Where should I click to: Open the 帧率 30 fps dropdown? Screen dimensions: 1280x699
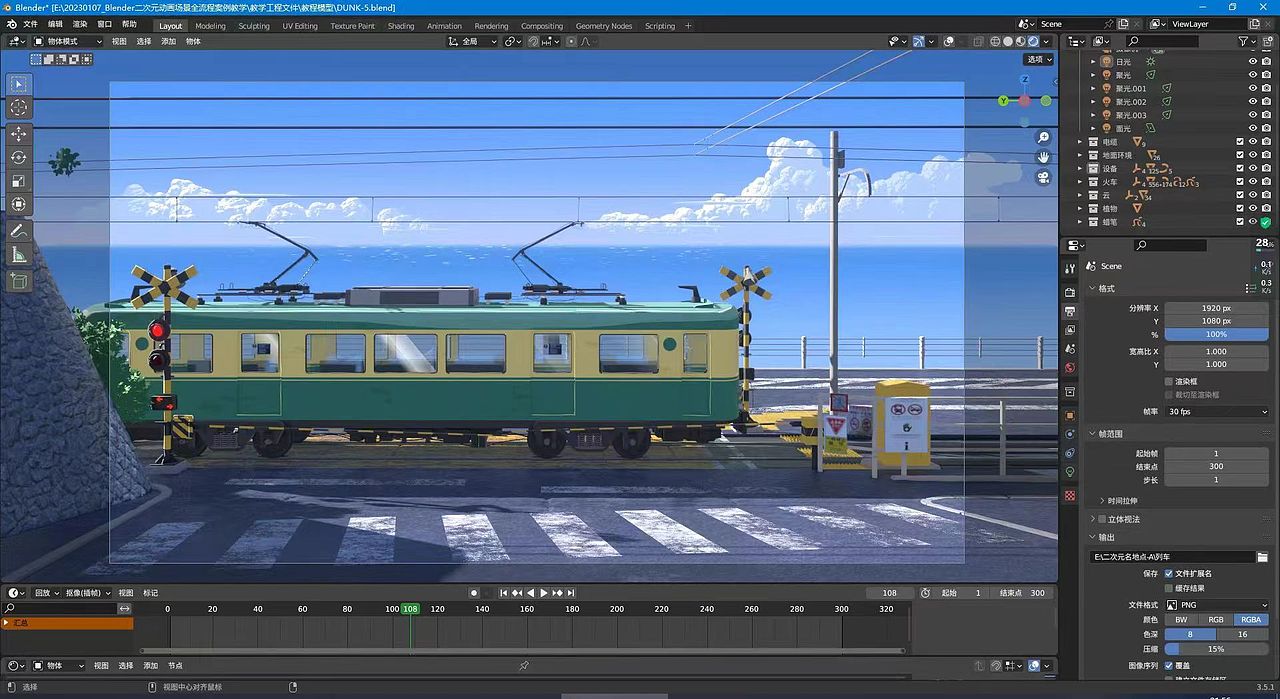pos(1217,412)
